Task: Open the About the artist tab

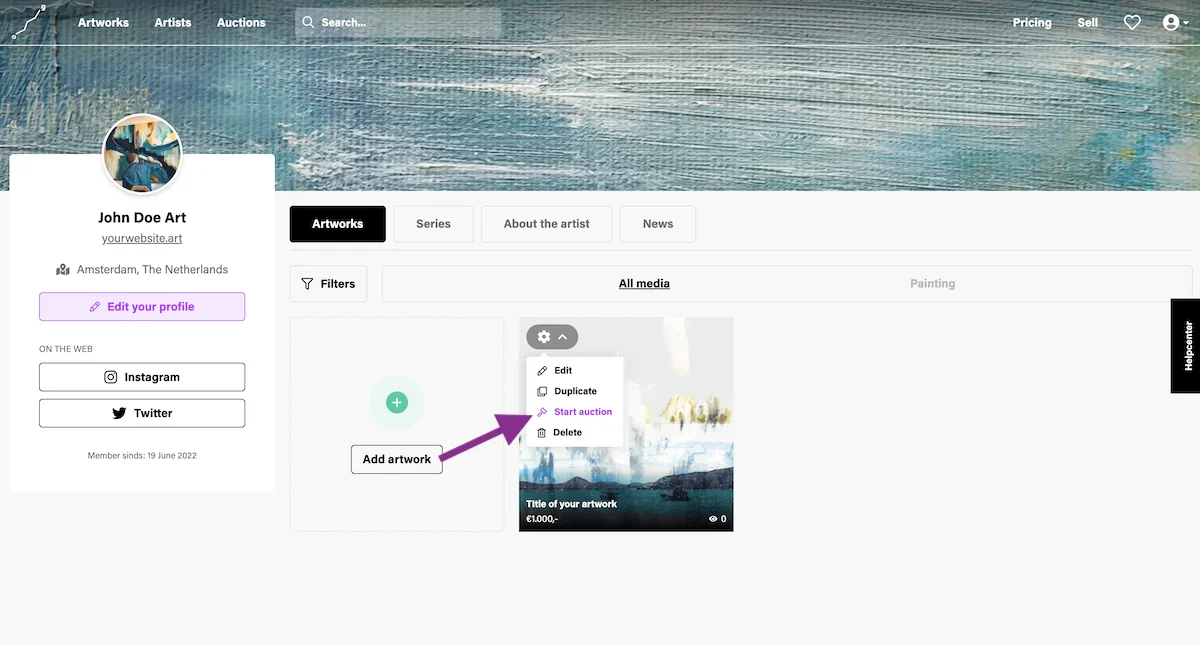Action: pos(546,223)
